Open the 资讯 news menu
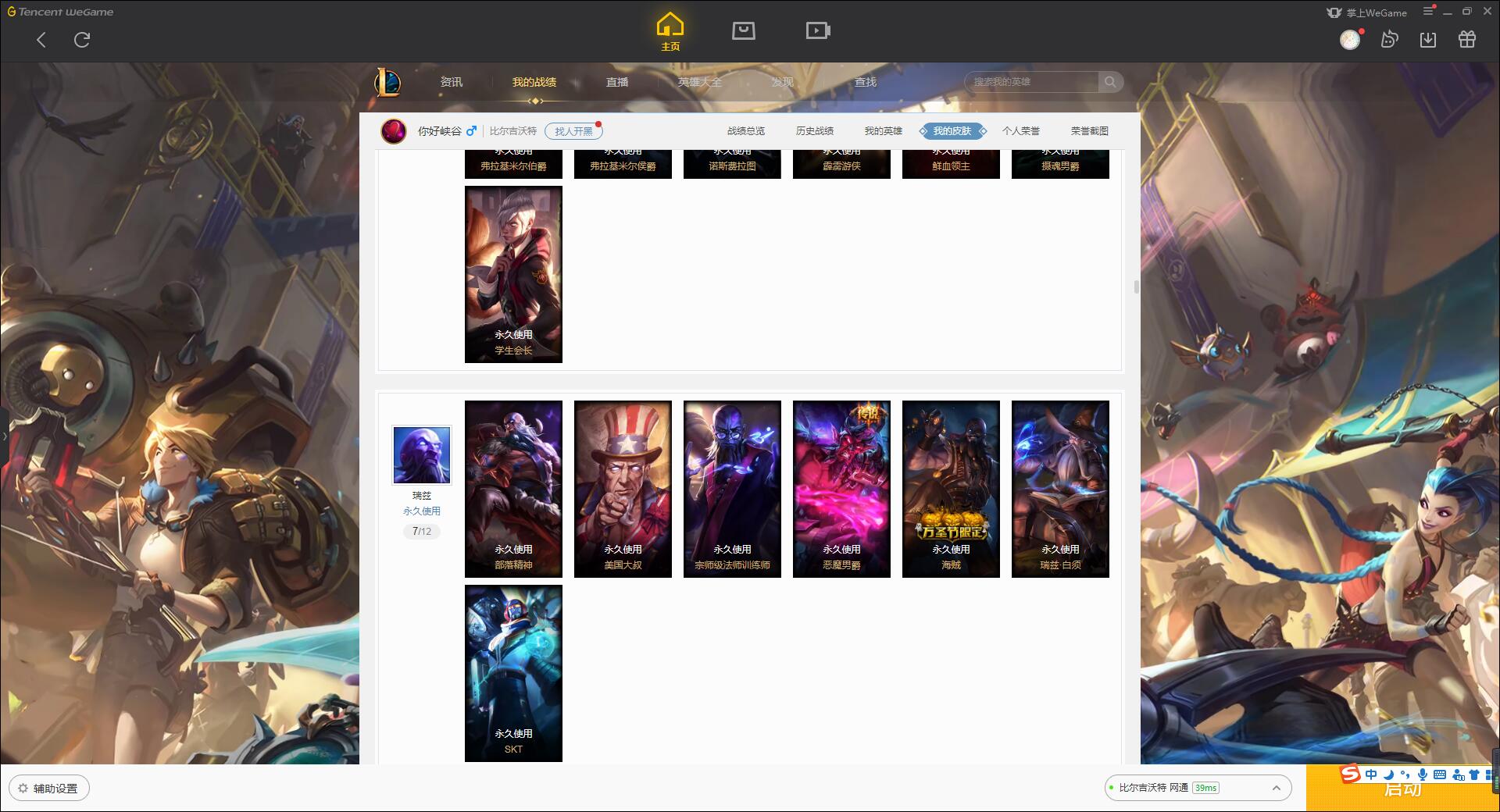Screen dimensions: 1500x812 tap(452, 82)
